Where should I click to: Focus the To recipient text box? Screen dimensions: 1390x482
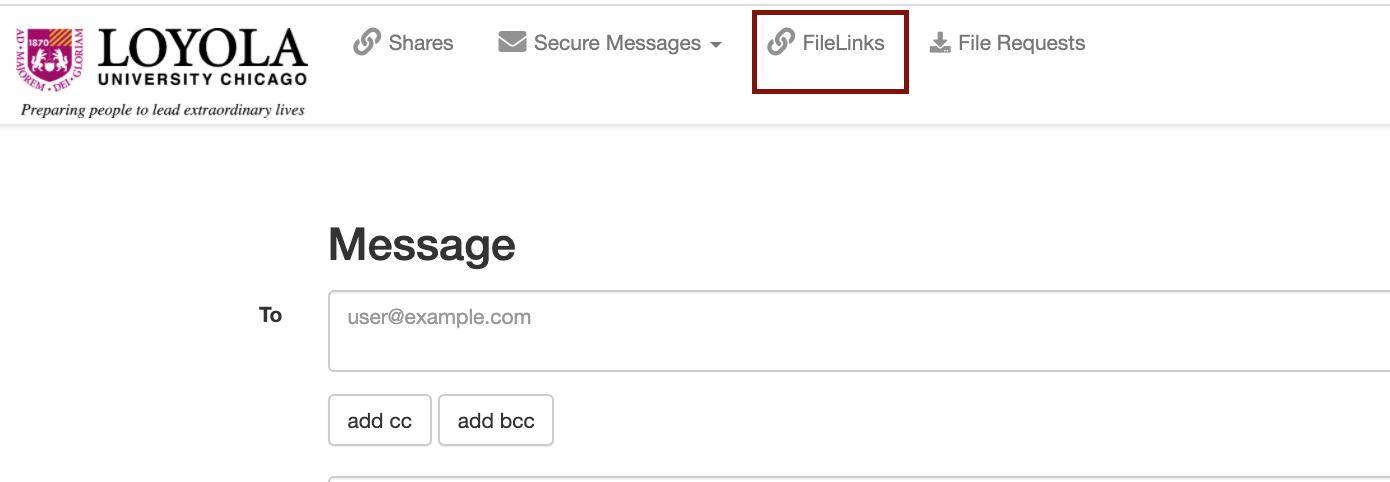tap(859, 331)
